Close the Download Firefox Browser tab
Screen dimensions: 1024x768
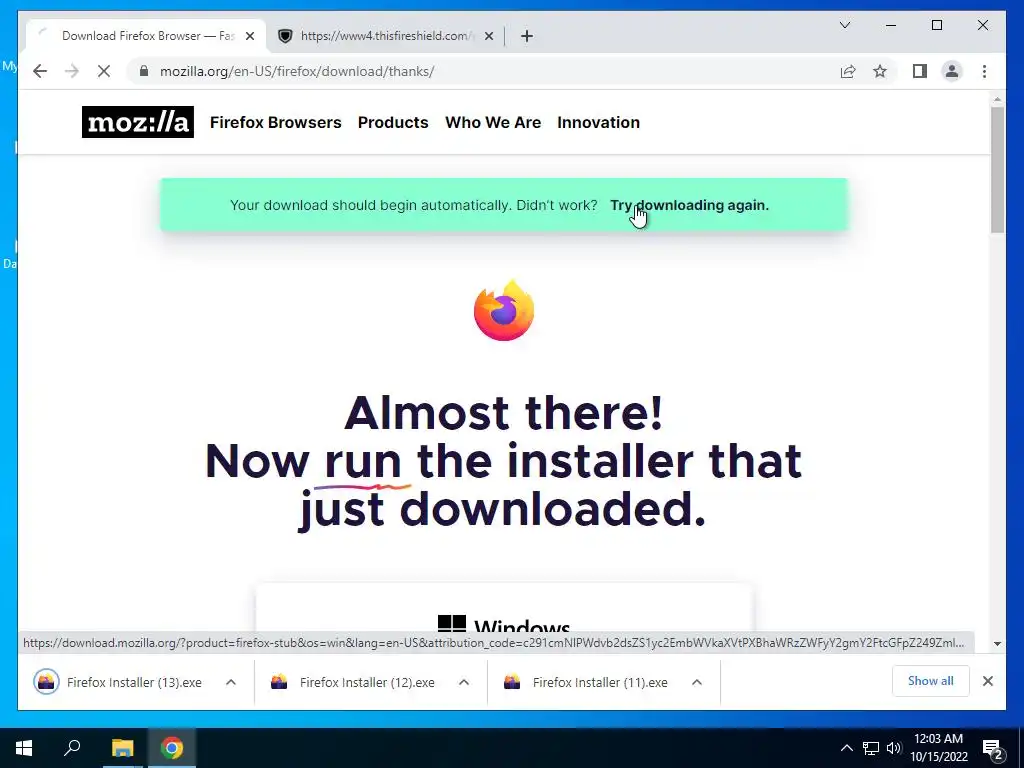[249, 36]
